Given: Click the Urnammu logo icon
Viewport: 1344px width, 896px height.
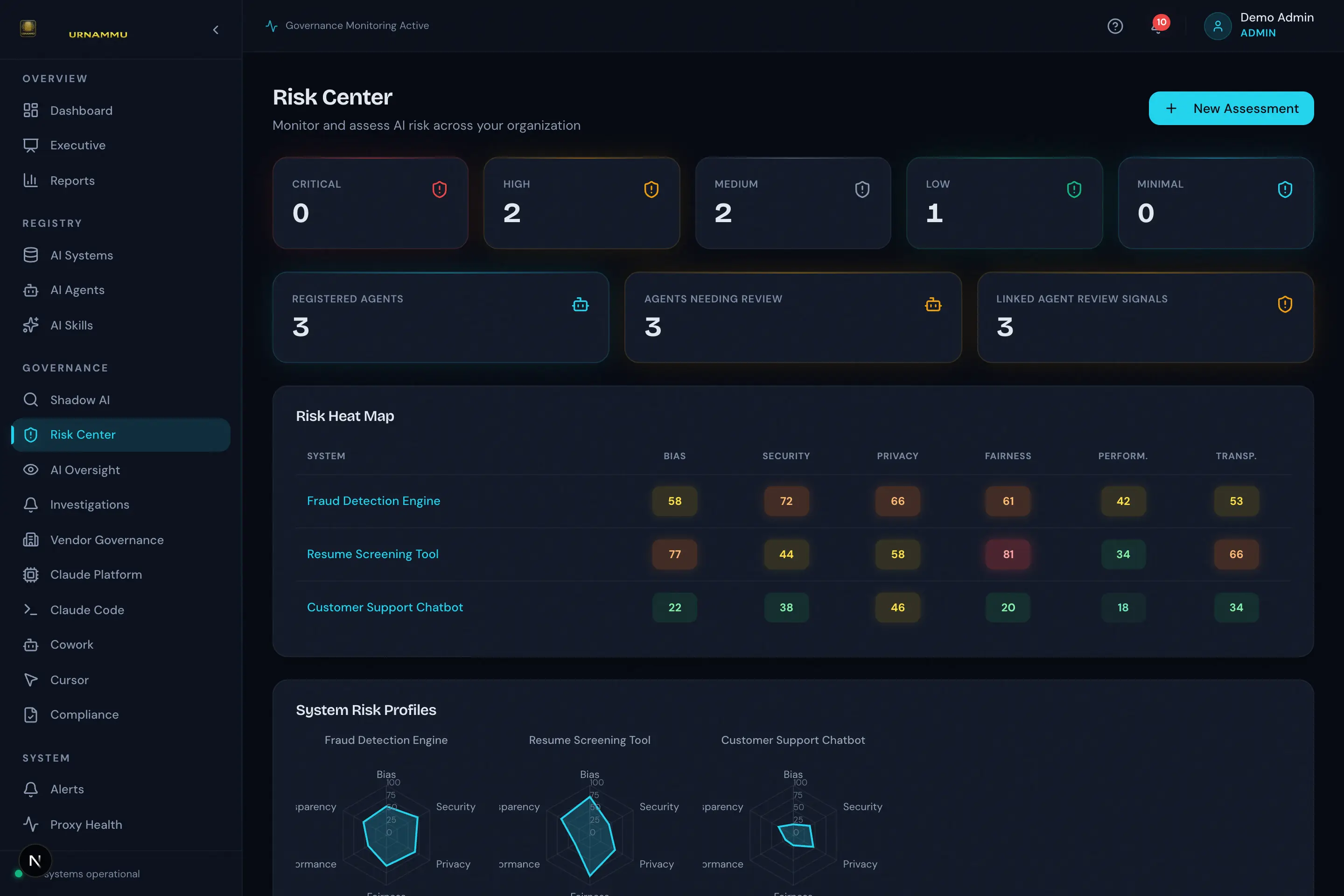Looking at the screenshot, I should 28,28.
